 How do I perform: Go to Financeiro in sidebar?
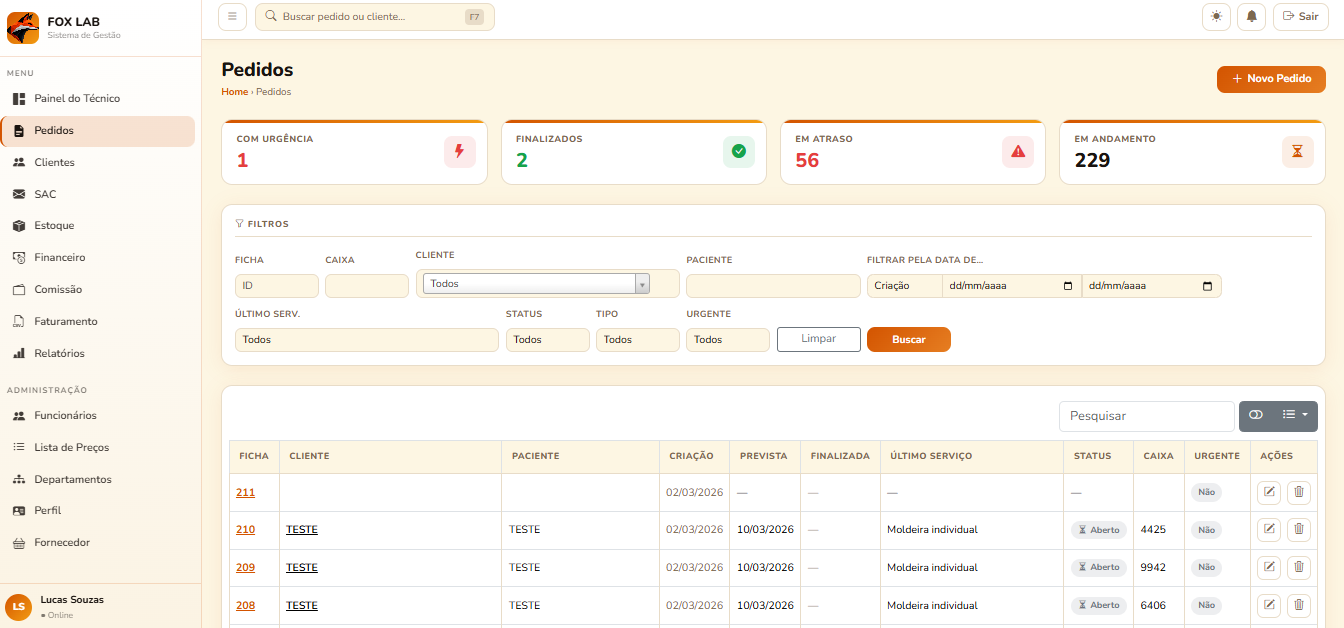[60, 258]
